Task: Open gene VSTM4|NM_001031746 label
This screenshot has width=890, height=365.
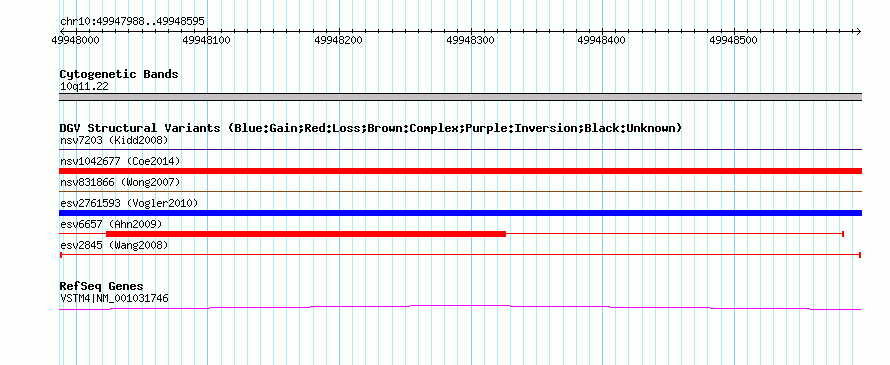Action: 114,299
